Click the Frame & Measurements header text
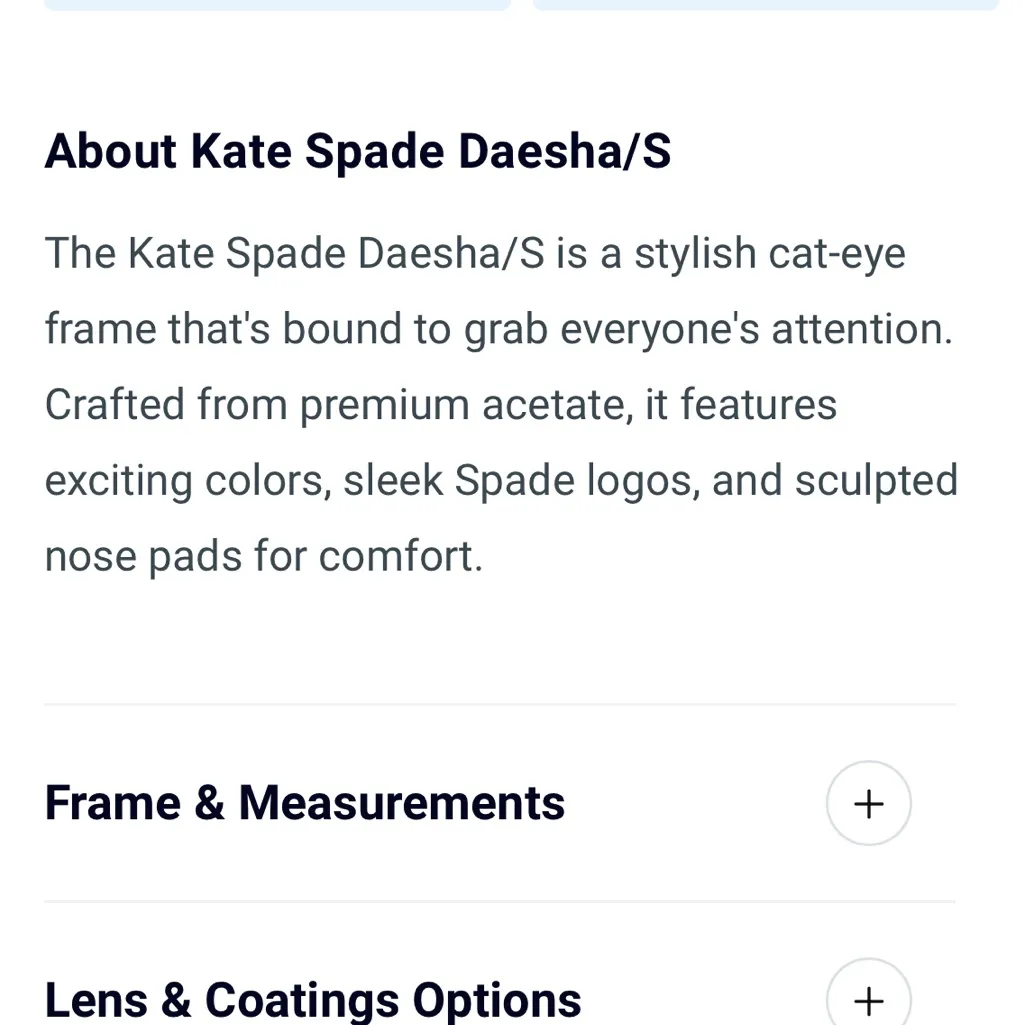 (305, 803)
